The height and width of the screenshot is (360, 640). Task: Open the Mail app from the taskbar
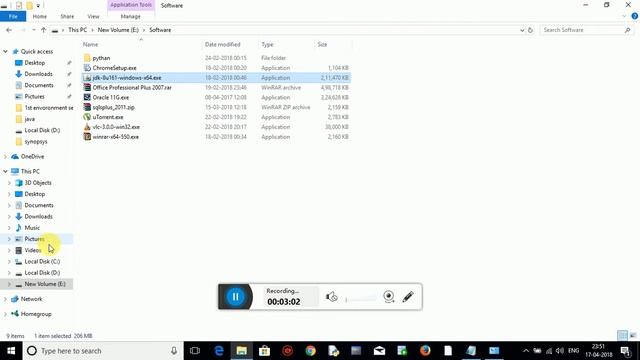379,351
